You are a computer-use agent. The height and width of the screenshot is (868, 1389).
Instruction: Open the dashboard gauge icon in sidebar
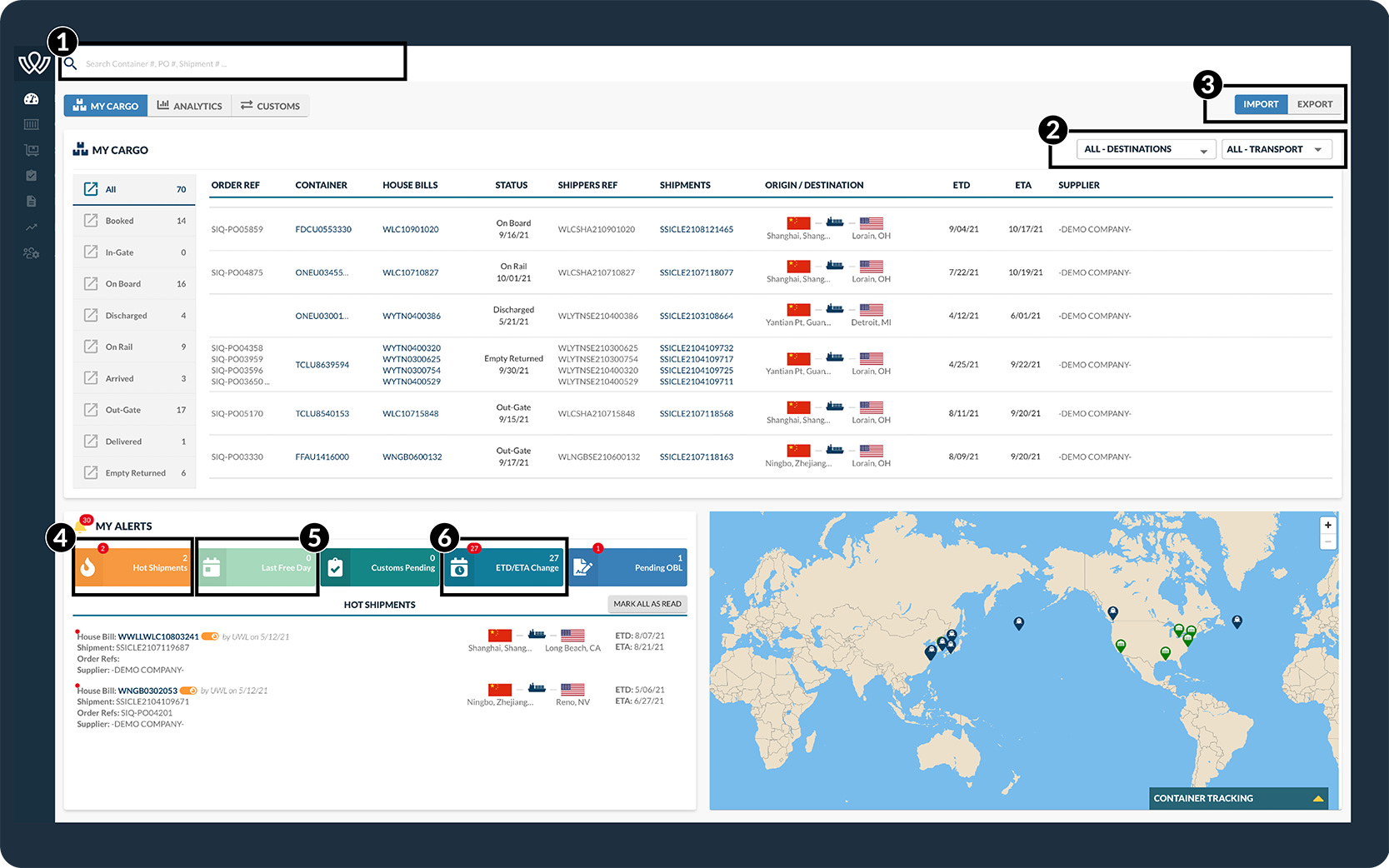(32, 99)
